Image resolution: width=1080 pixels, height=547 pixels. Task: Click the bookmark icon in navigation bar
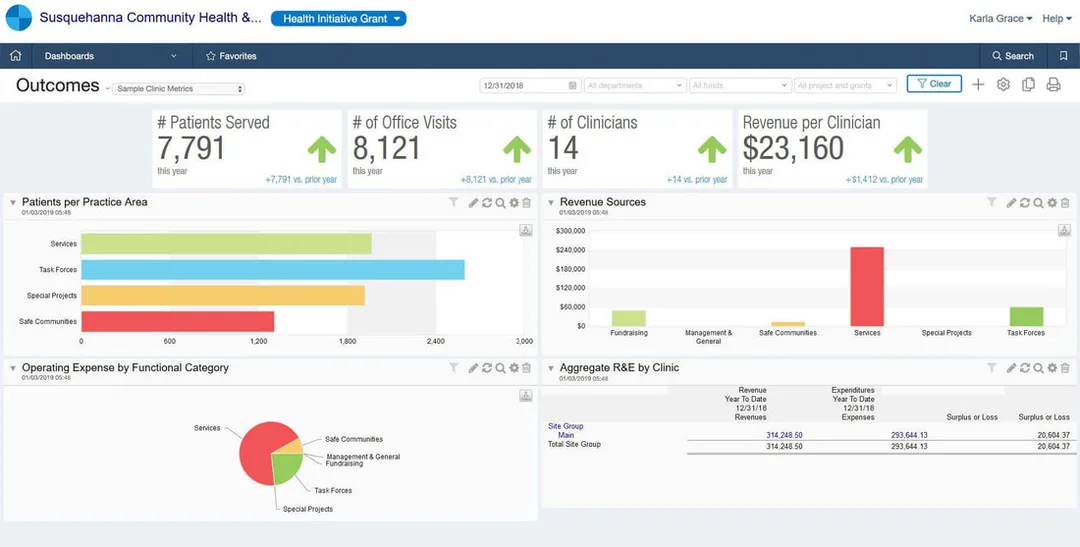point(1063,56)
